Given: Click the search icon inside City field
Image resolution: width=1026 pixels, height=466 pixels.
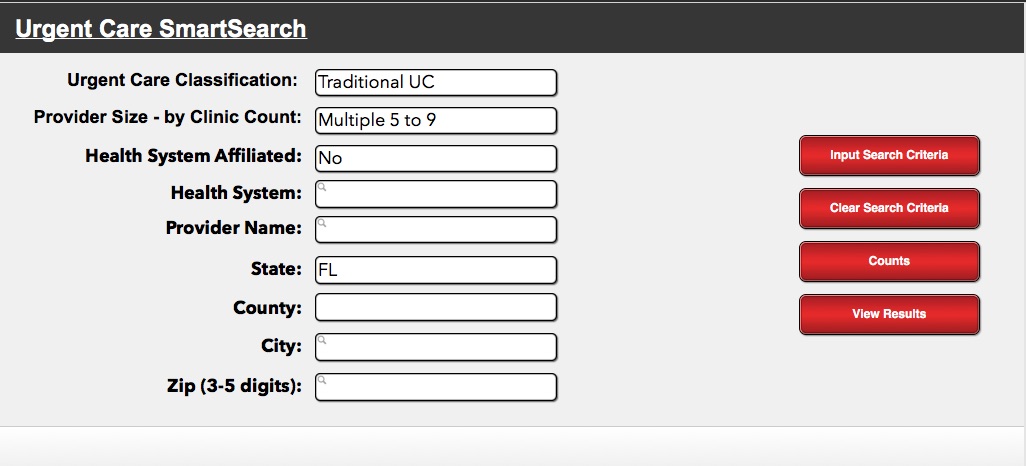Looking at the screenshot, I should point(322,340).
